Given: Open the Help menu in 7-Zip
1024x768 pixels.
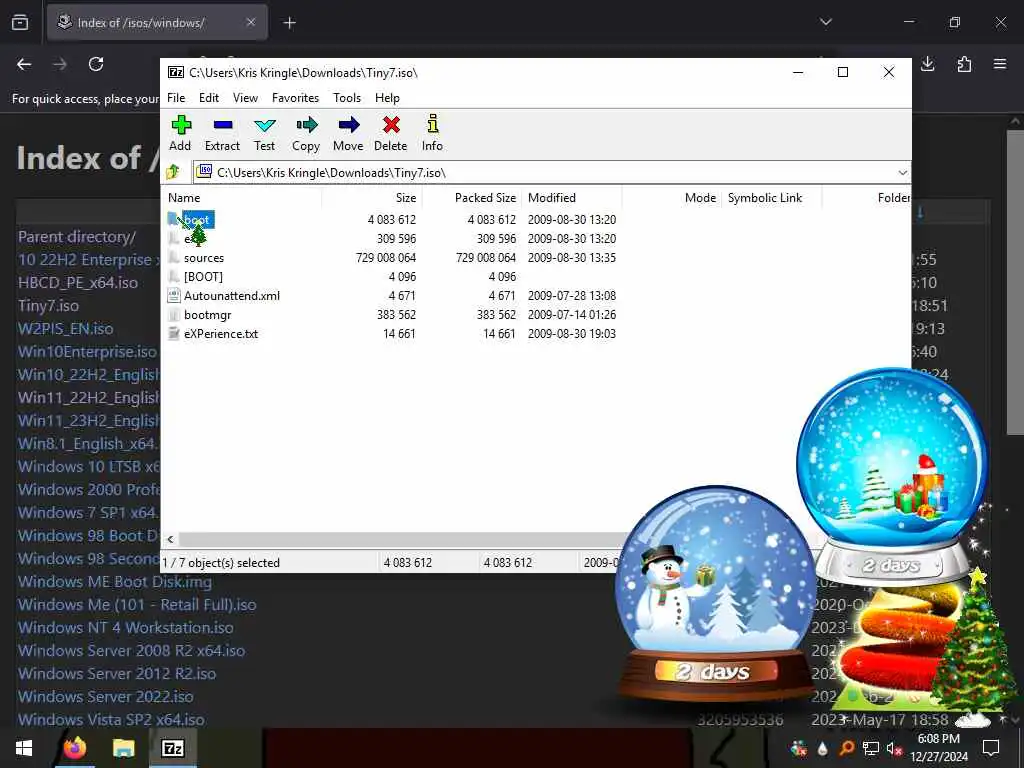Looking at the screenshot, I should click(x=387, y=97).
